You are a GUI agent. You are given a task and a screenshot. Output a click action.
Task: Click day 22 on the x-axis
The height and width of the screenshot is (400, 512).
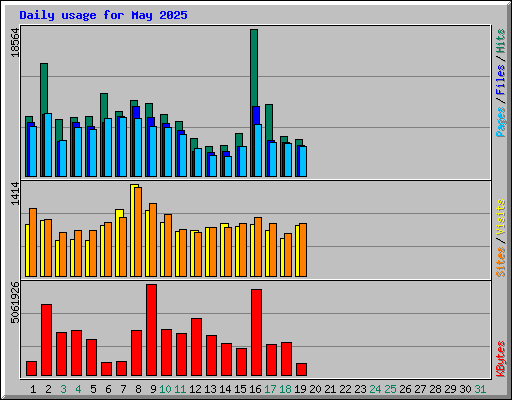[345, 389]
